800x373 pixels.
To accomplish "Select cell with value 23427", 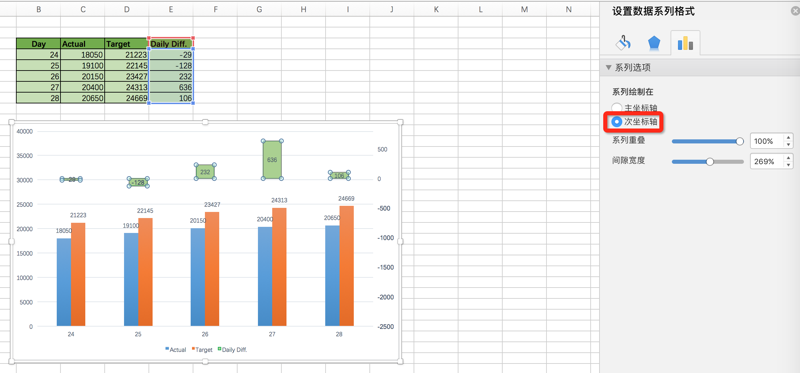I will pos(127,76).
